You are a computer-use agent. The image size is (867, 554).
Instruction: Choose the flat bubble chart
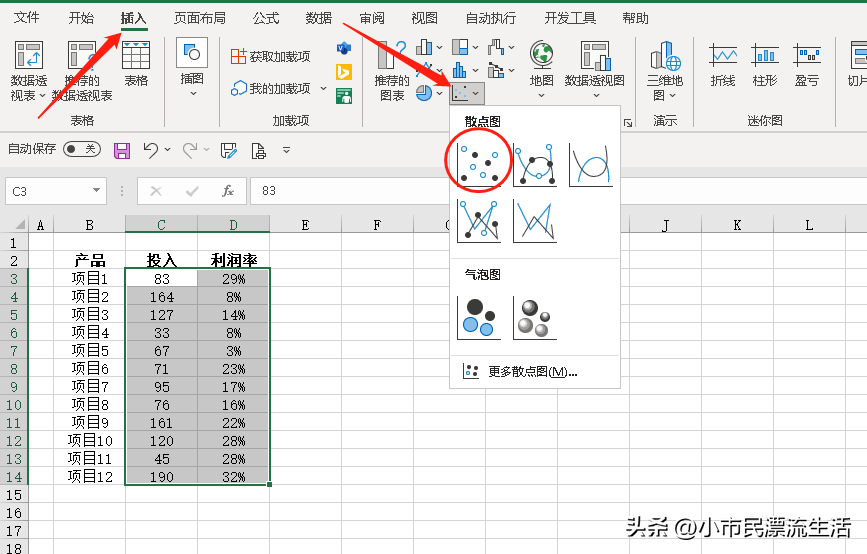479,317
